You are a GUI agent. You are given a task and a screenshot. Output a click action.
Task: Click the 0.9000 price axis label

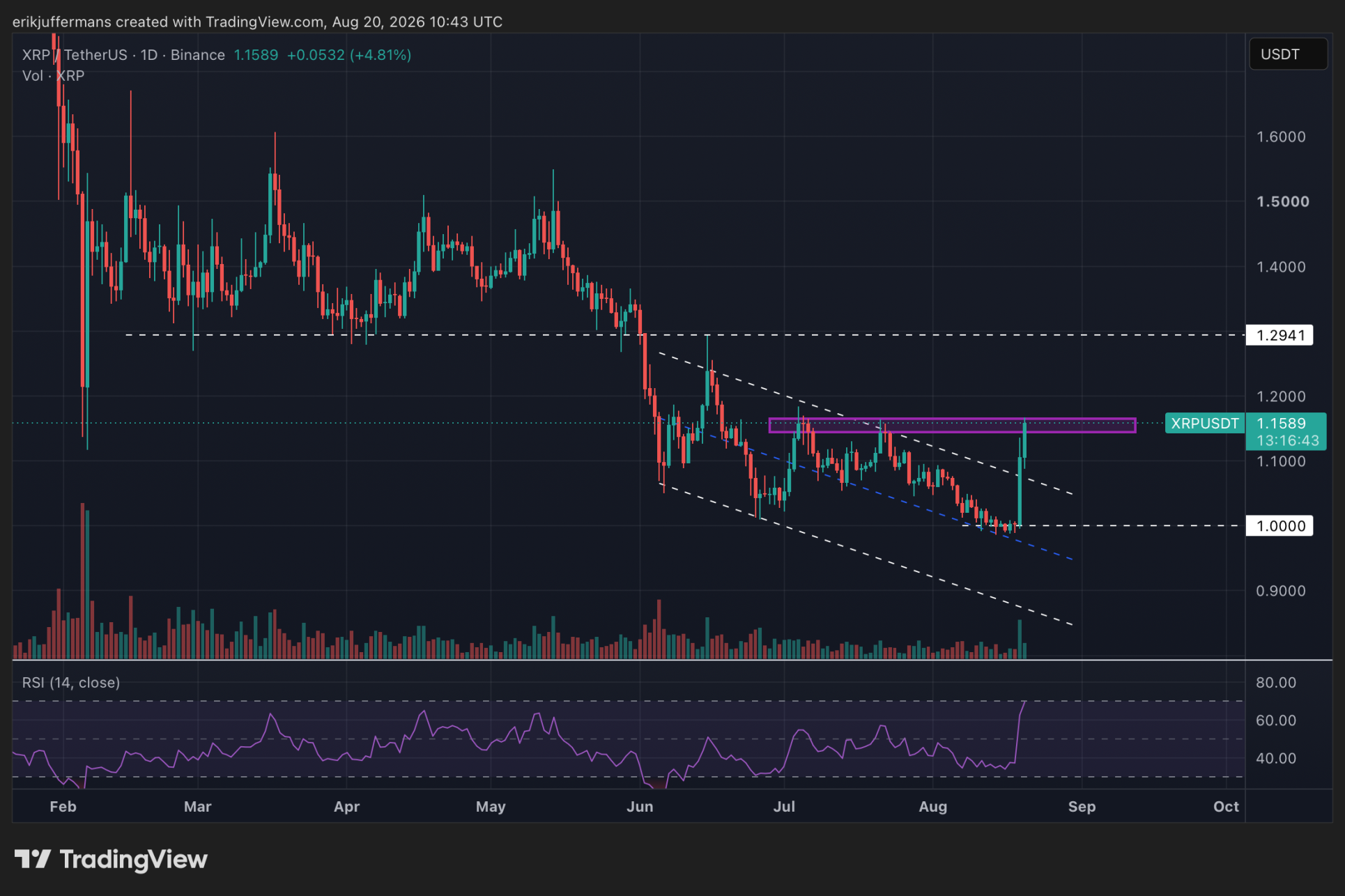pyautogui.click(x=1281, y=591)
